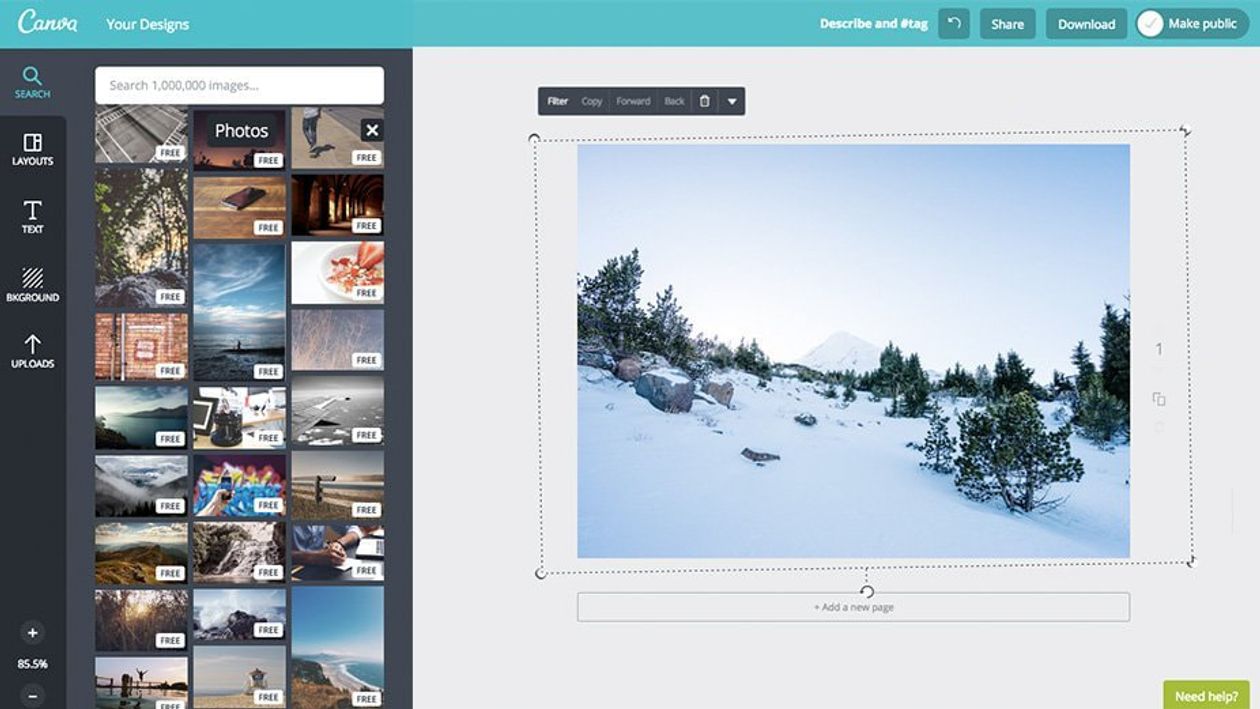
Task: Click the copy page icon
Action: tap(1159, 399)
